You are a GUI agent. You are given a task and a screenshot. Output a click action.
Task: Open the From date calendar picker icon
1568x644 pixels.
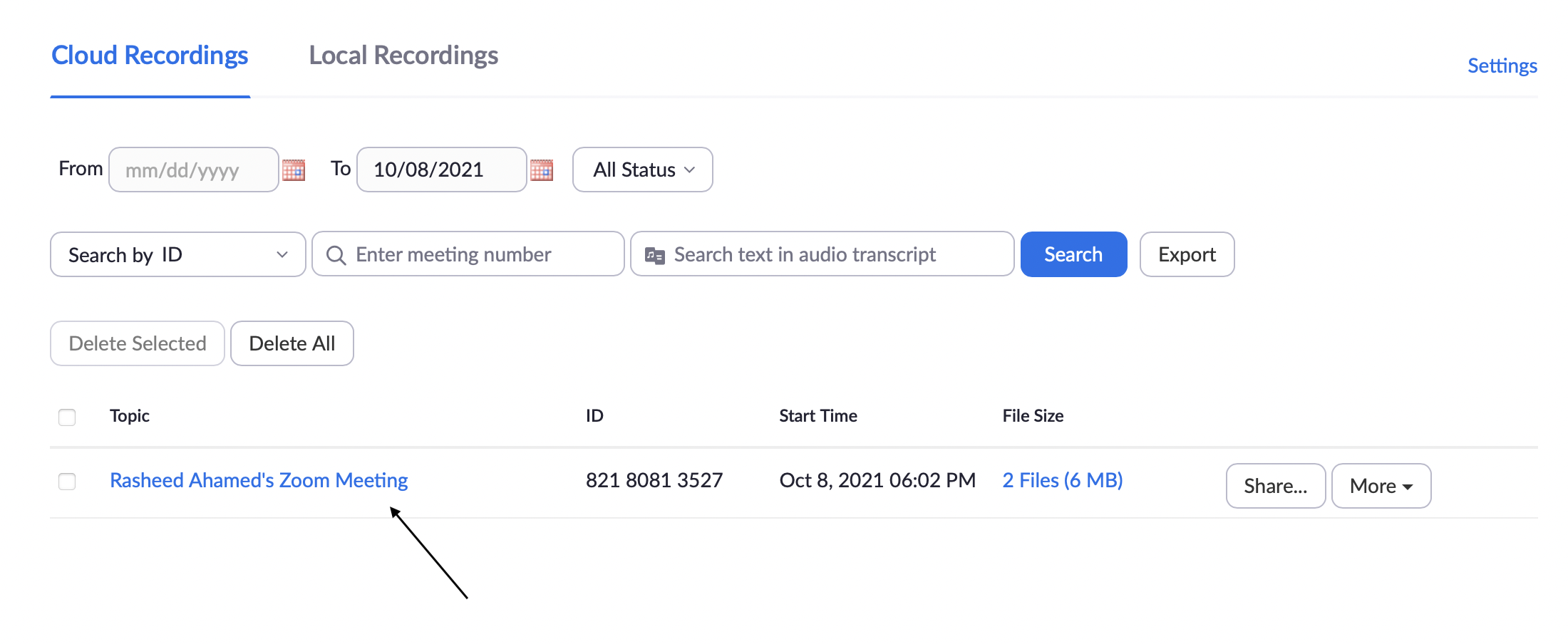(294, 170)
